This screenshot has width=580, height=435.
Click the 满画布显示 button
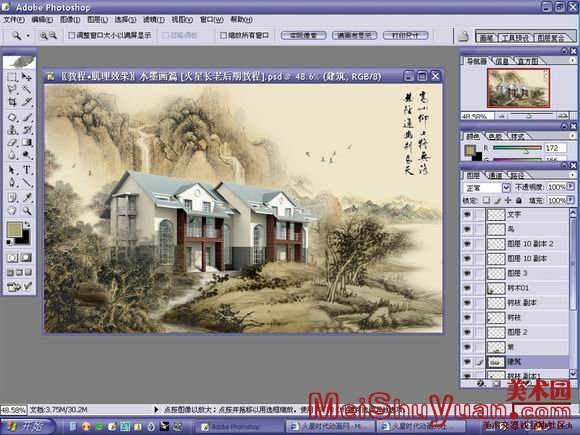tap(354, 36)
